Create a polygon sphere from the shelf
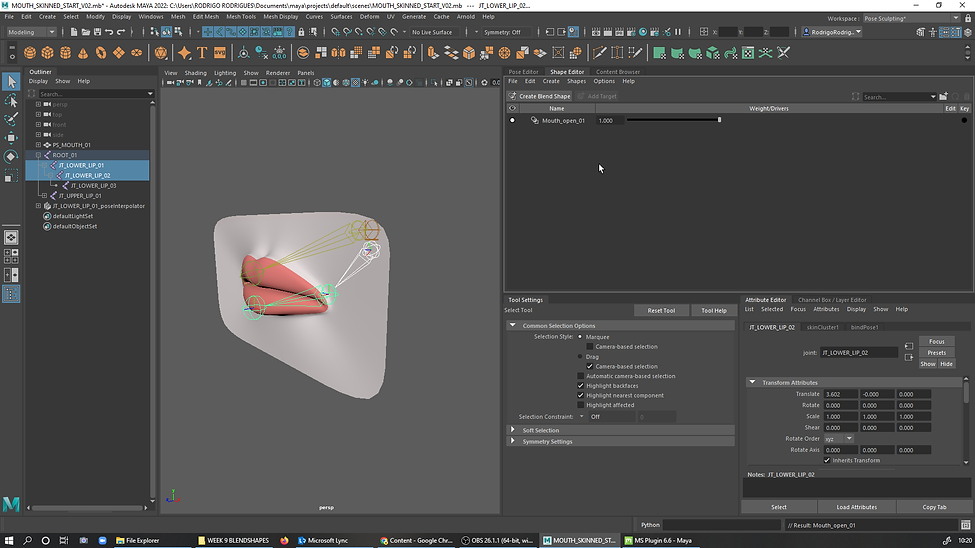975x548 pixels. 30,53
